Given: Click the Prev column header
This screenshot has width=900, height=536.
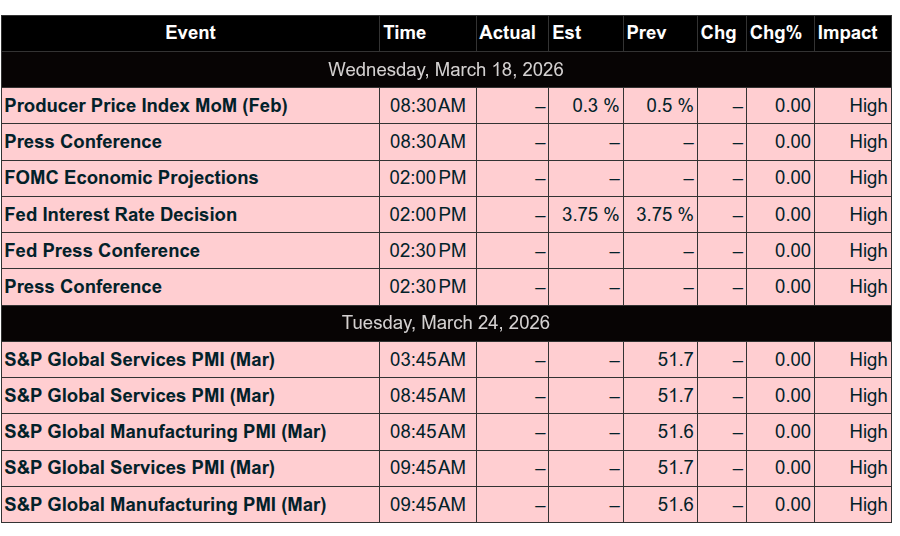Looking at the screenshot, I should (646, 33).
